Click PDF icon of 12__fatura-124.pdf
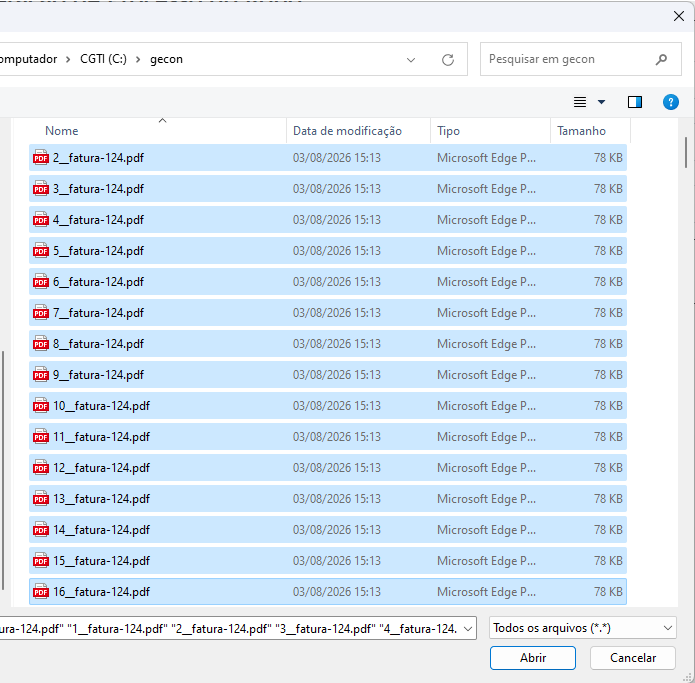The image size is (695, 683). click(x=41, y=468)
